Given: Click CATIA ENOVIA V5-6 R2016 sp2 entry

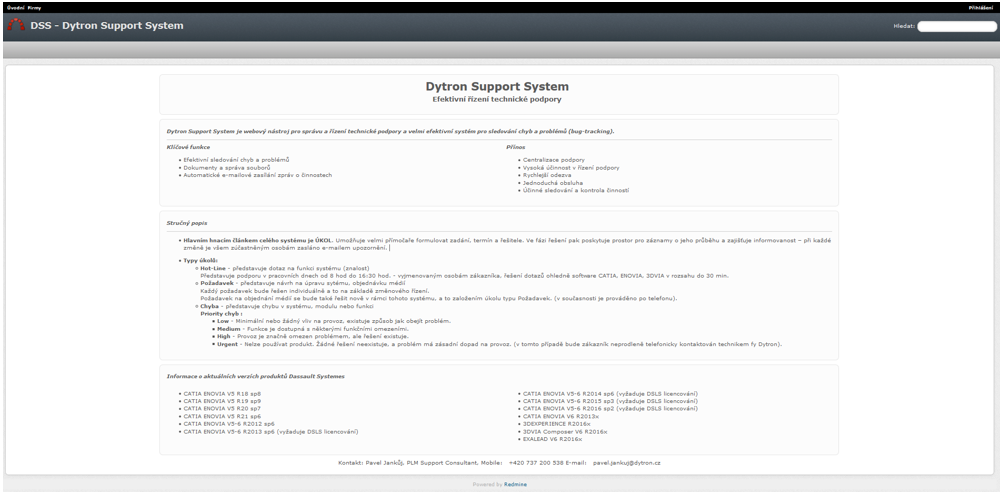Looking at the screenshot, I should click(x=610, y=409).
